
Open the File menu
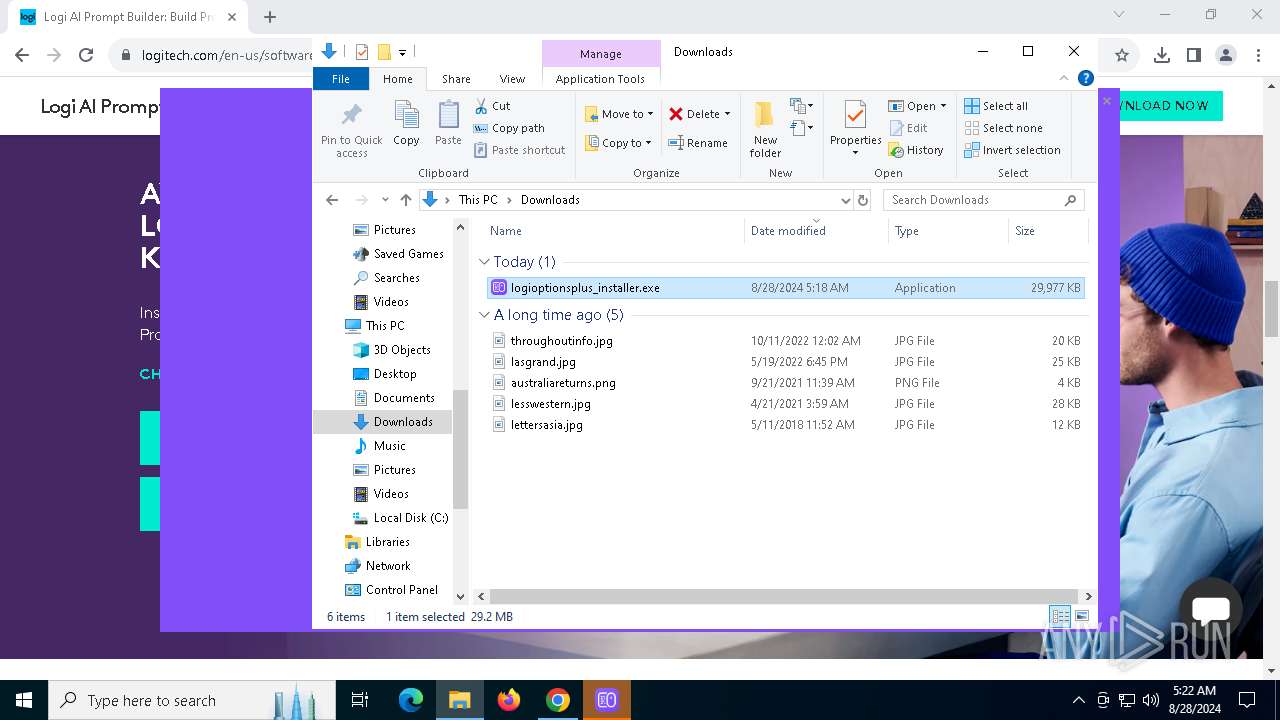pyautogui.click(x=341, y=79)
